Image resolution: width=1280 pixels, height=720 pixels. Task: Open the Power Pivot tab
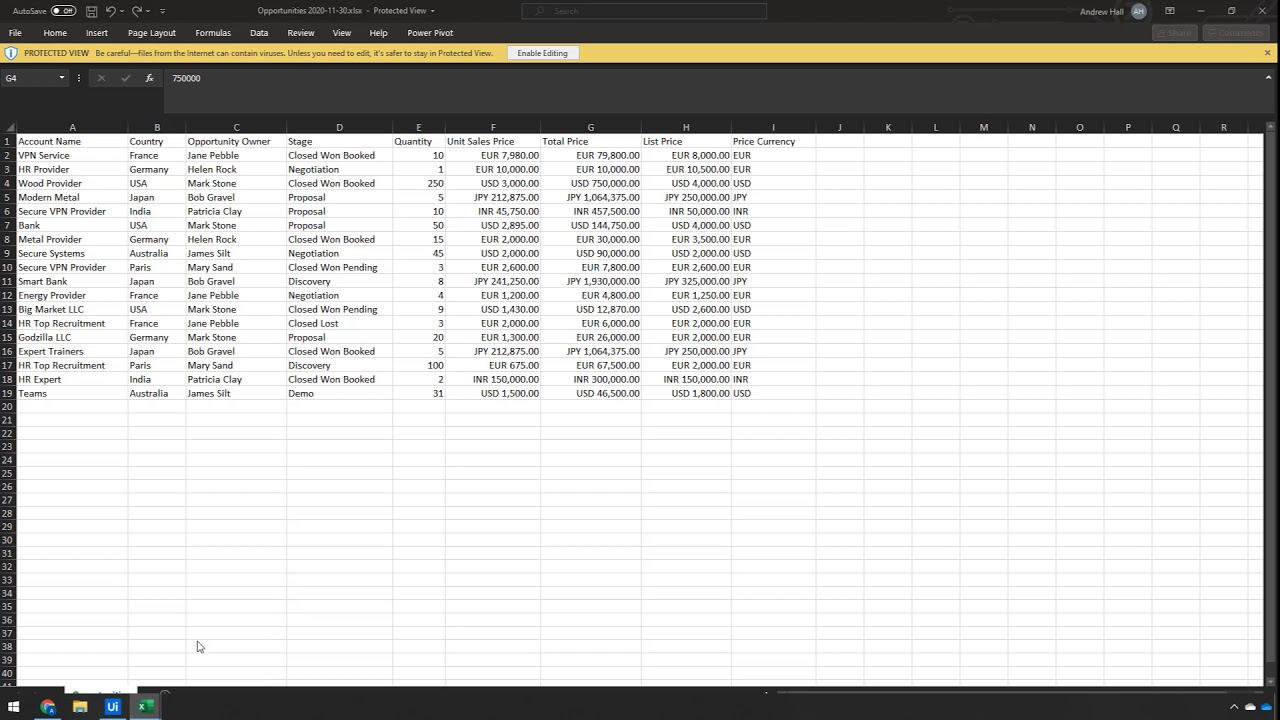430,33
